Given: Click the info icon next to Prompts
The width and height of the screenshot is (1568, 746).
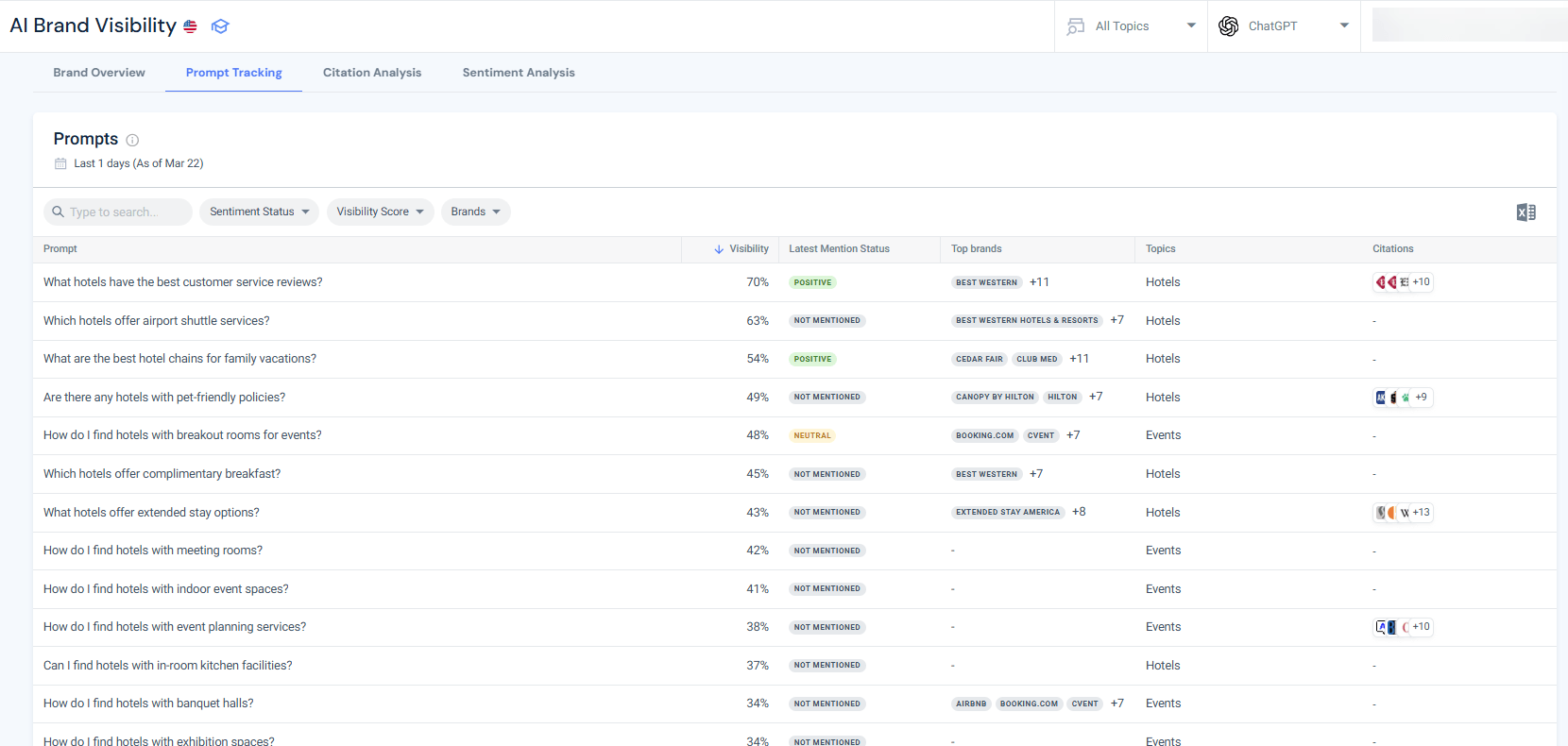Looking at the screenshot, I should pos(133,140).
